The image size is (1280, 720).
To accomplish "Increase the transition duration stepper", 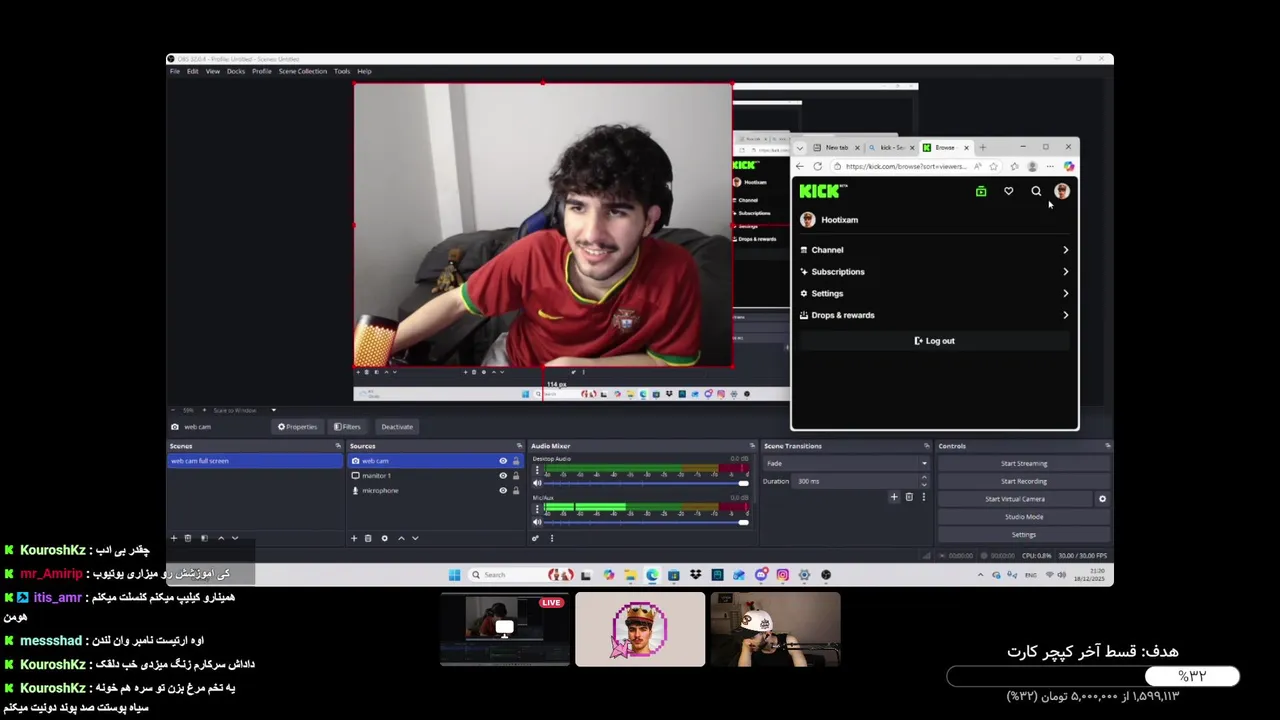I will coord(924,478).
